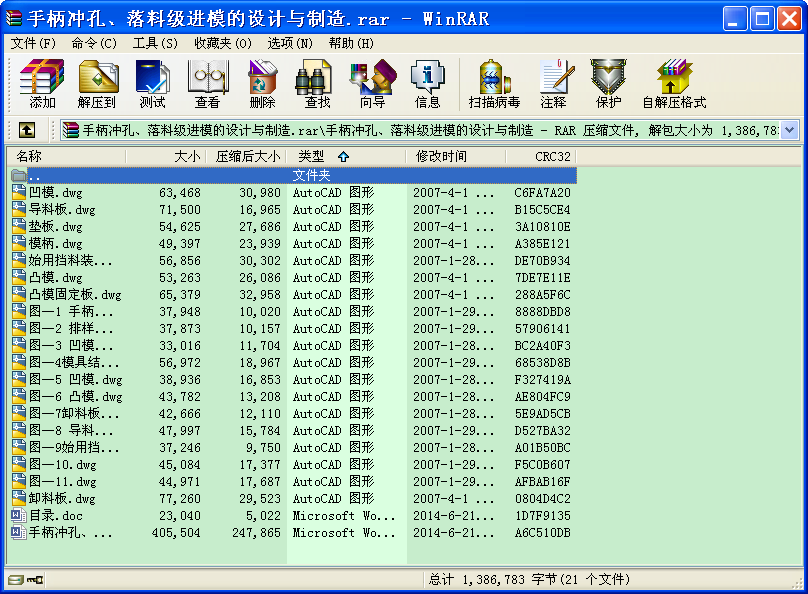Screen dimensions: 808x594
Task: Open the 帮助(H) menu
Action: (351, 43)
